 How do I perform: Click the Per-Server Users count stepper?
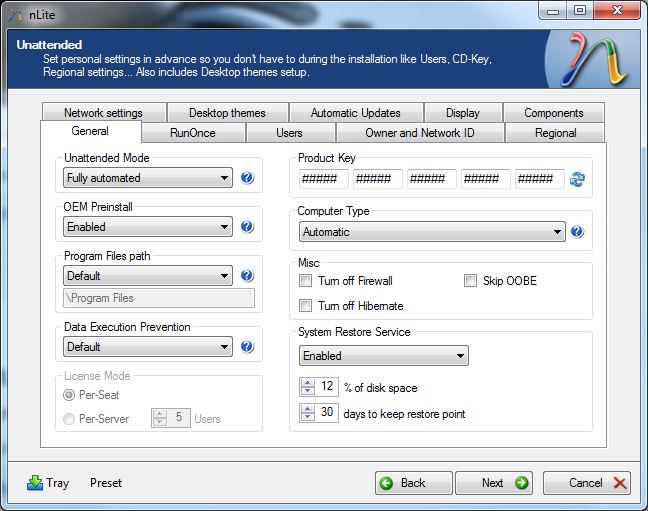tap(160, 418)
